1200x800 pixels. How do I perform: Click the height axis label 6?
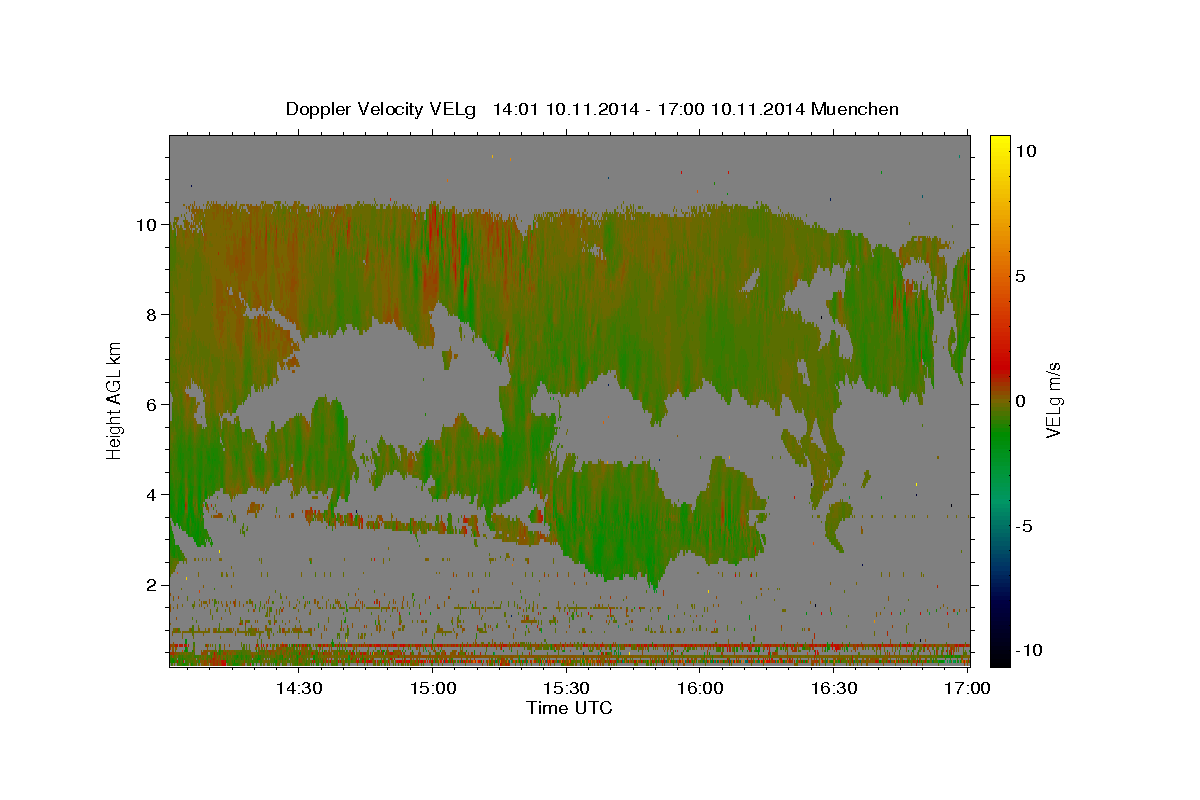(x=152, y=405)
